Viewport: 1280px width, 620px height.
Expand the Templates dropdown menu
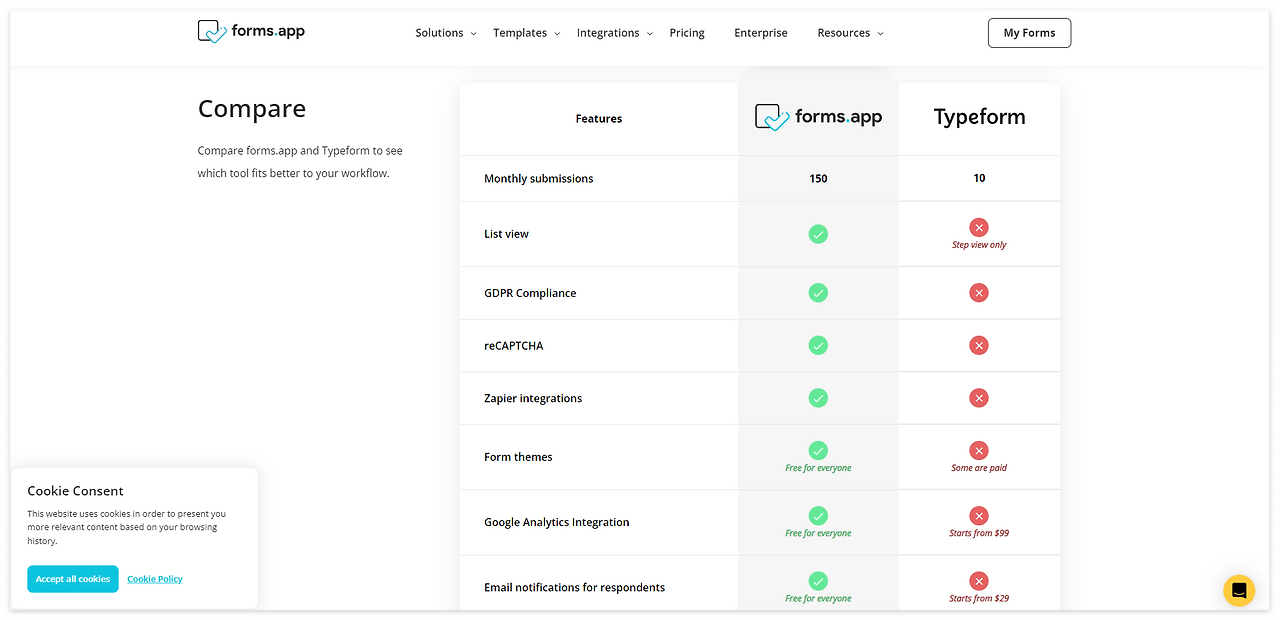[x=527, y=33]
